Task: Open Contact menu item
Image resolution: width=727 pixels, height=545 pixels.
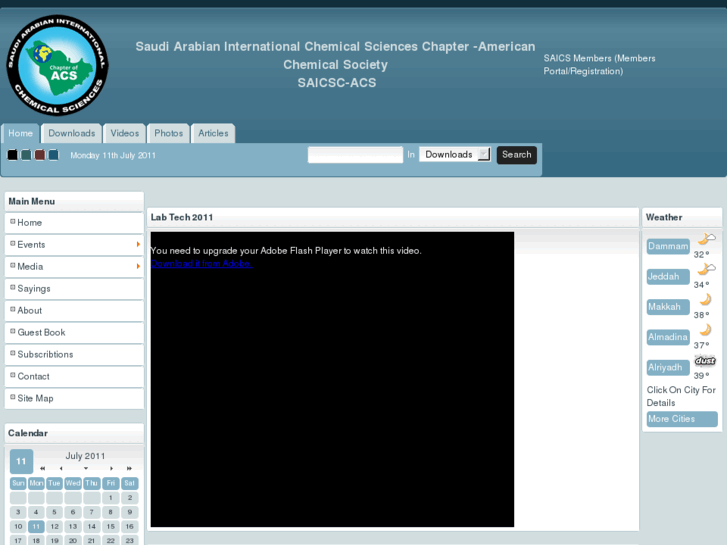Action: [x=74, y=377]
